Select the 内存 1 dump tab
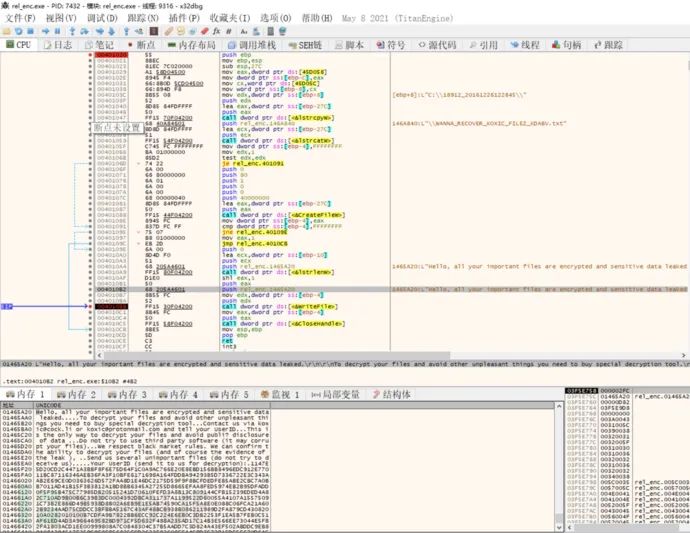Screen dimensions: 690x533 (x=25, y=394)
